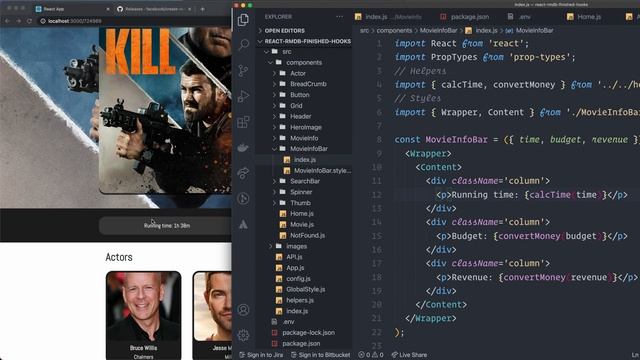The height and width of the screenshot is (360, 640).
Task: Switch to the GitHub Releases browser tab
Action: click(154, 9)
